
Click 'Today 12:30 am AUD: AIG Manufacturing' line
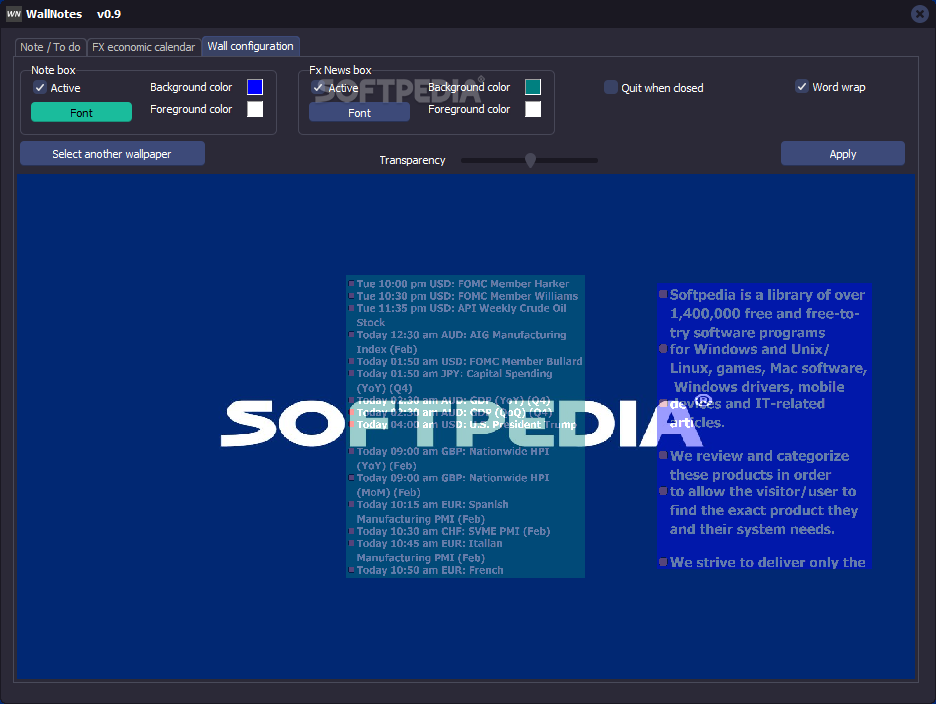[x=461, y=335]
